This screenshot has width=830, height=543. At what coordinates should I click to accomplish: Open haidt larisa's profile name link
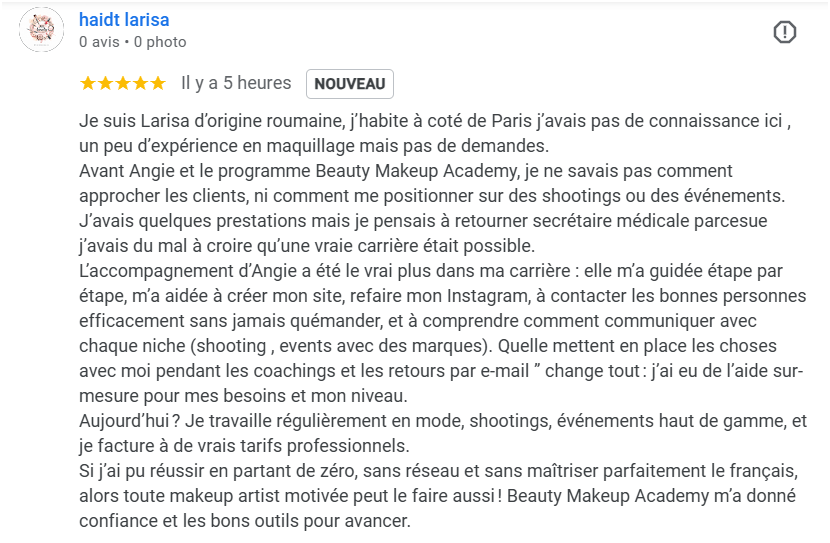124,20
